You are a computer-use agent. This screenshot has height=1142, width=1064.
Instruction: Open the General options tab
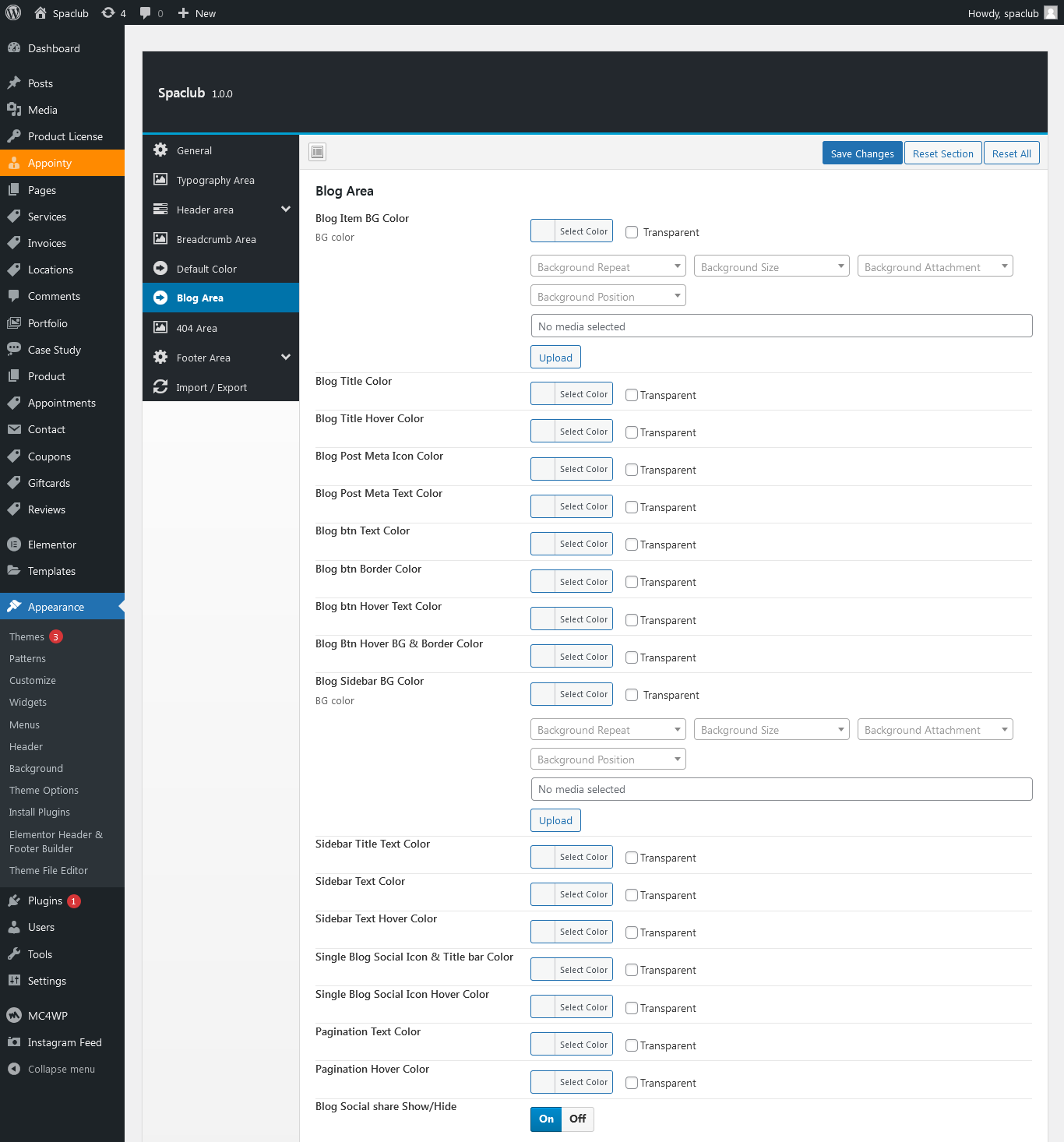click(220, 150)
